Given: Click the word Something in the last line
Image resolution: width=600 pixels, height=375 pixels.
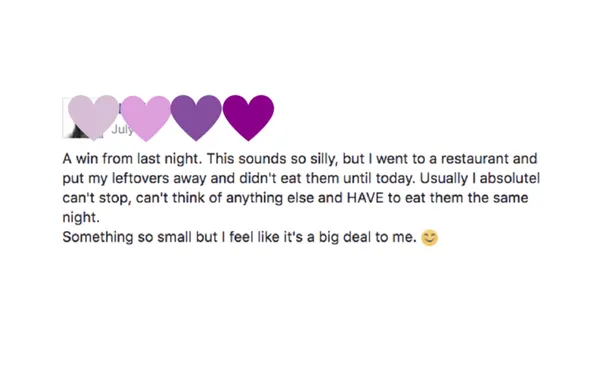Looking at the screenshot, I should (x=98, y=237).
